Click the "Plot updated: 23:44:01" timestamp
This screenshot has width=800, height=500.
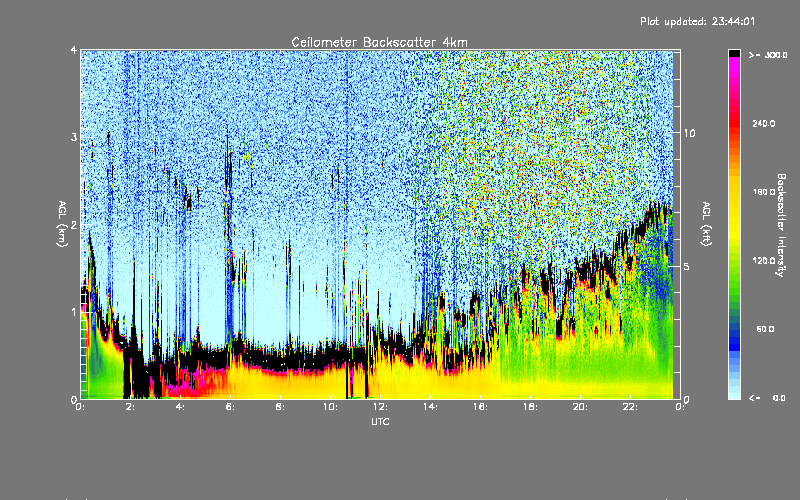coord(697,21)
